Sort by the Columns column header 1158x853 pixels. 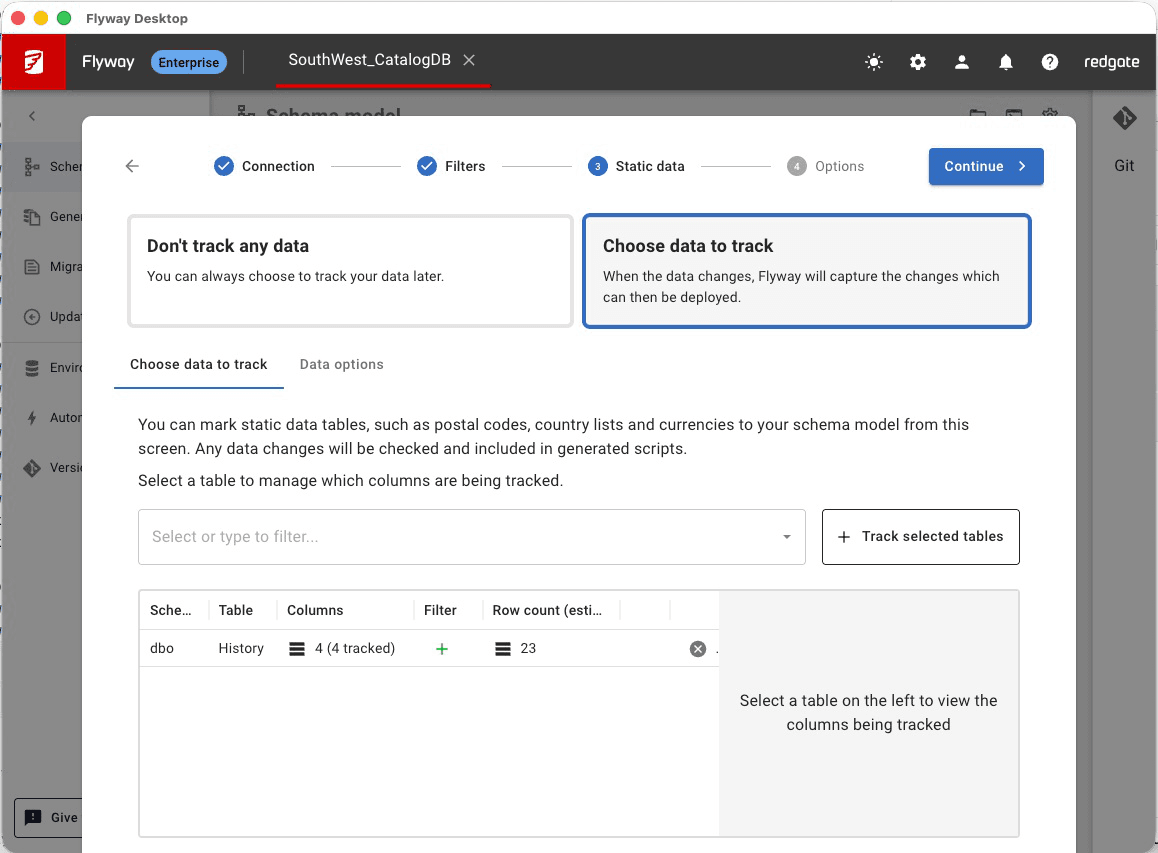coord(315,610)
